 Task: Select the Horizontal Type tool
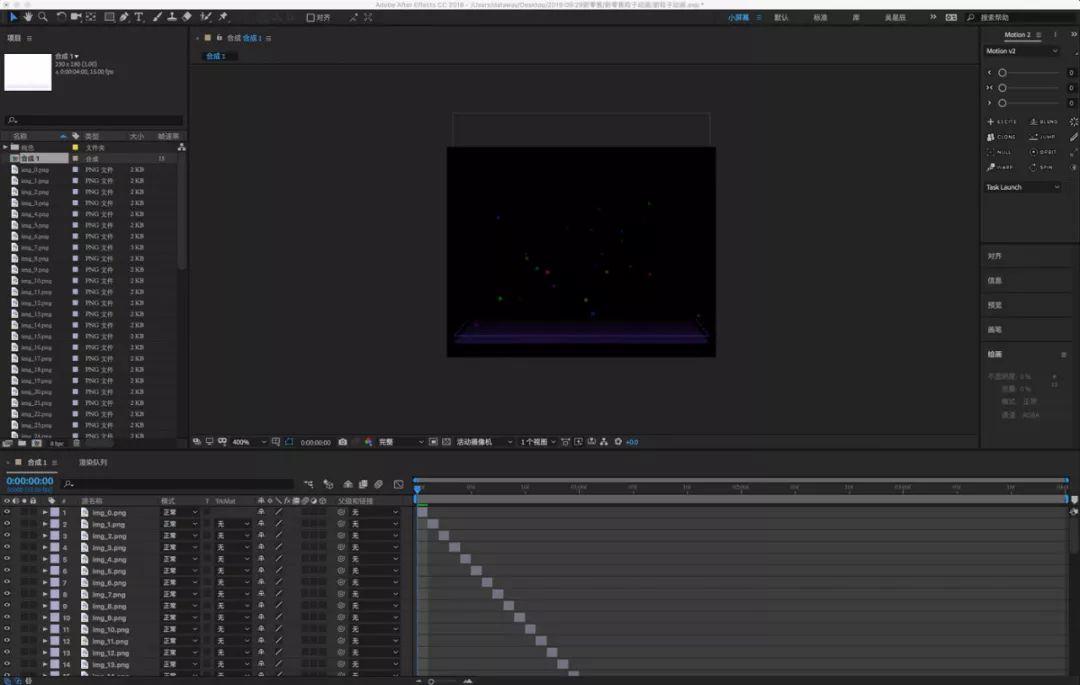(139, 17)
